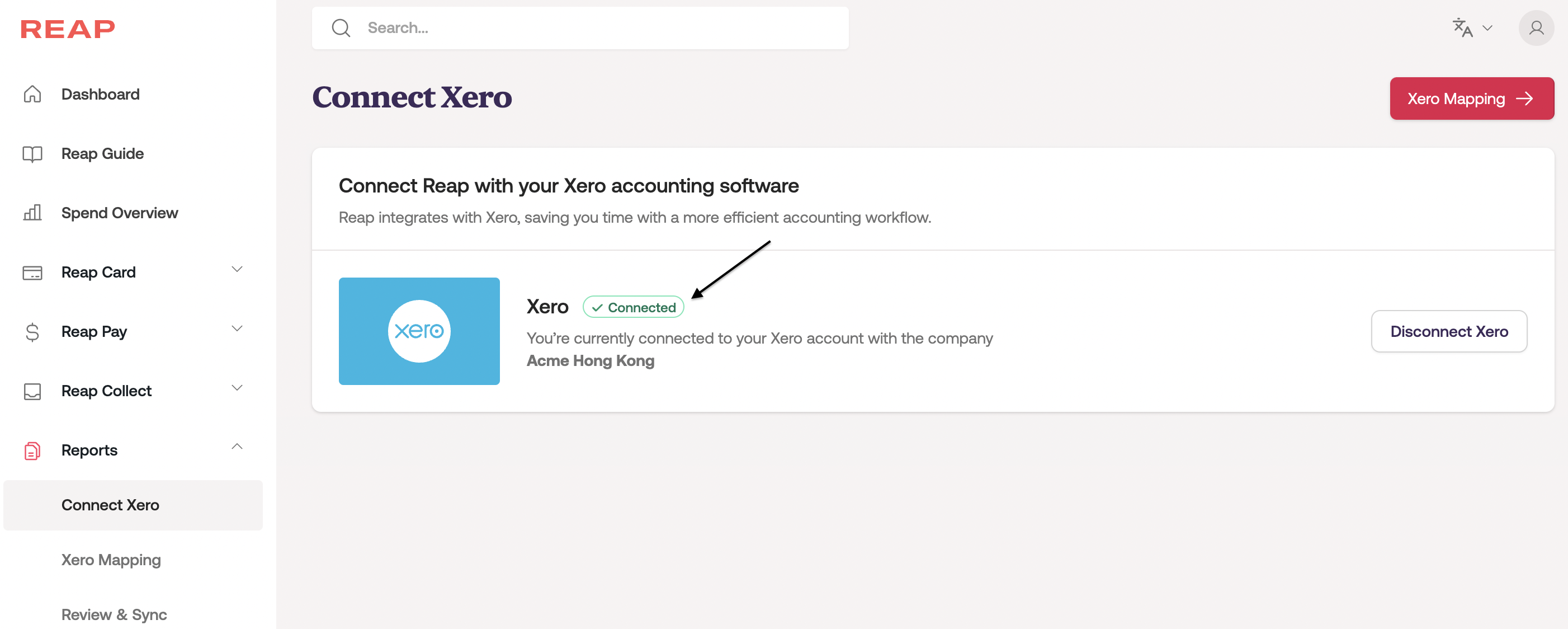Expand the Reap Pay submenu chevron
The width and height of the screenshot is (1568, 629).
(x=238, y=329)
